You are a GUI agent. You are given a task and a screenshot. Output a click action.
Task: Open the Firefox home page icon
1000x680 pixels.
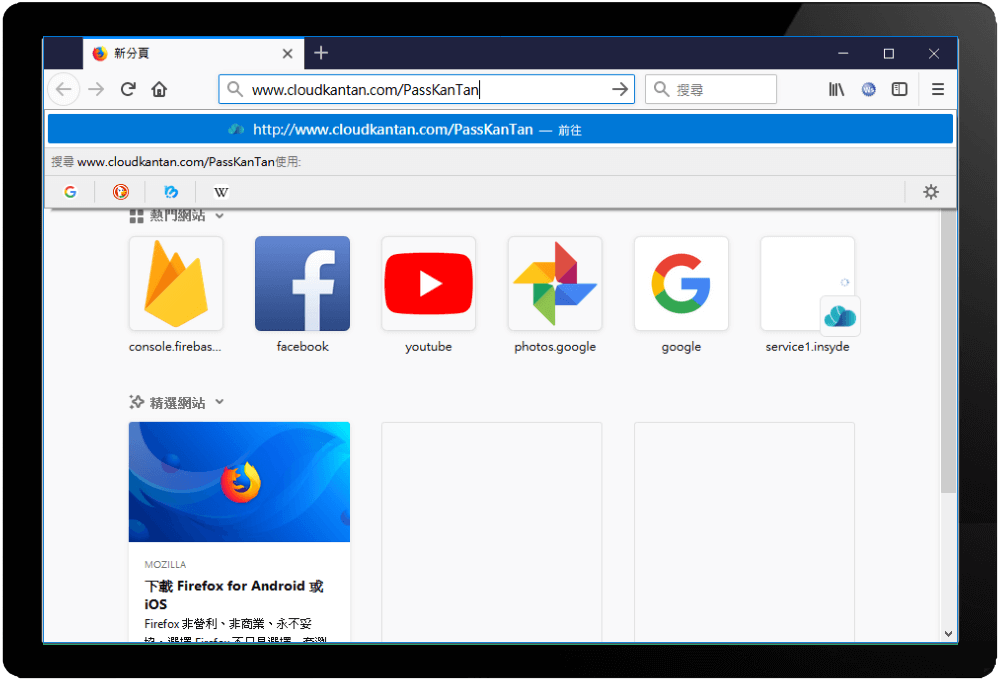pos(159,89)
